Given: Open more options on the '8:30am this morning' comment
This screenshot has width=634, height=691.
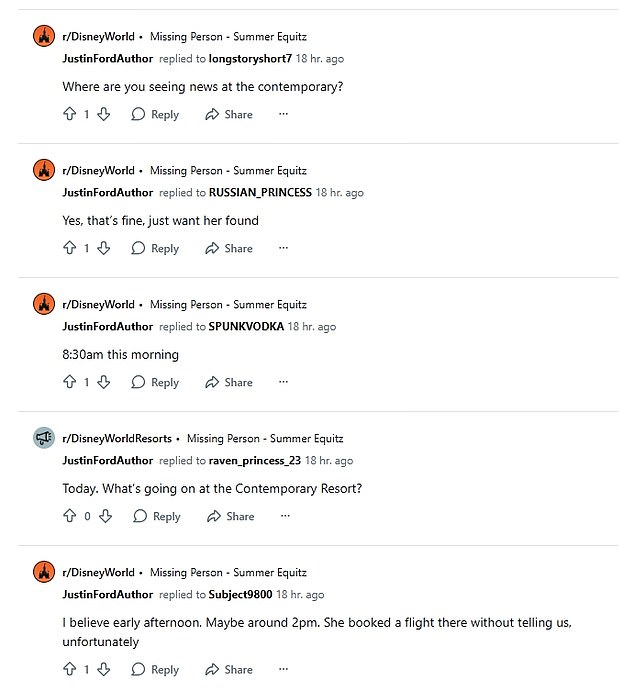Looking at the screenshot, I should (284, 382).
